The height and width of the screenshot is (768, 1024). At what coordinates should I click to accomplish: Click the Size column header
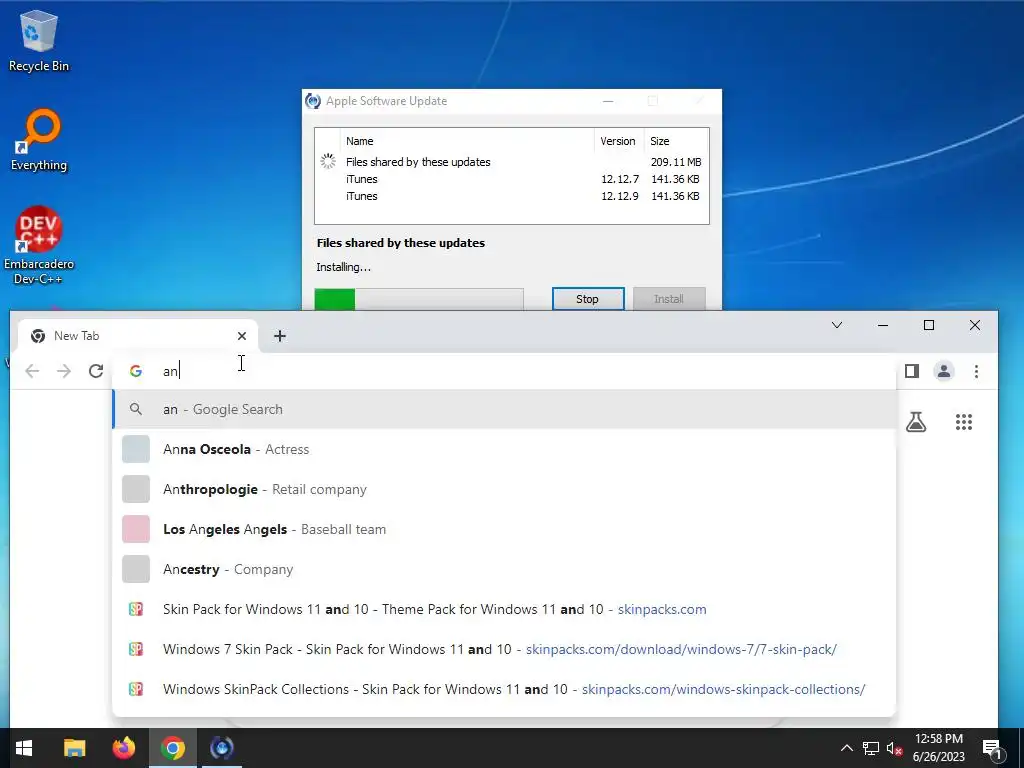[x=660, y=141]
